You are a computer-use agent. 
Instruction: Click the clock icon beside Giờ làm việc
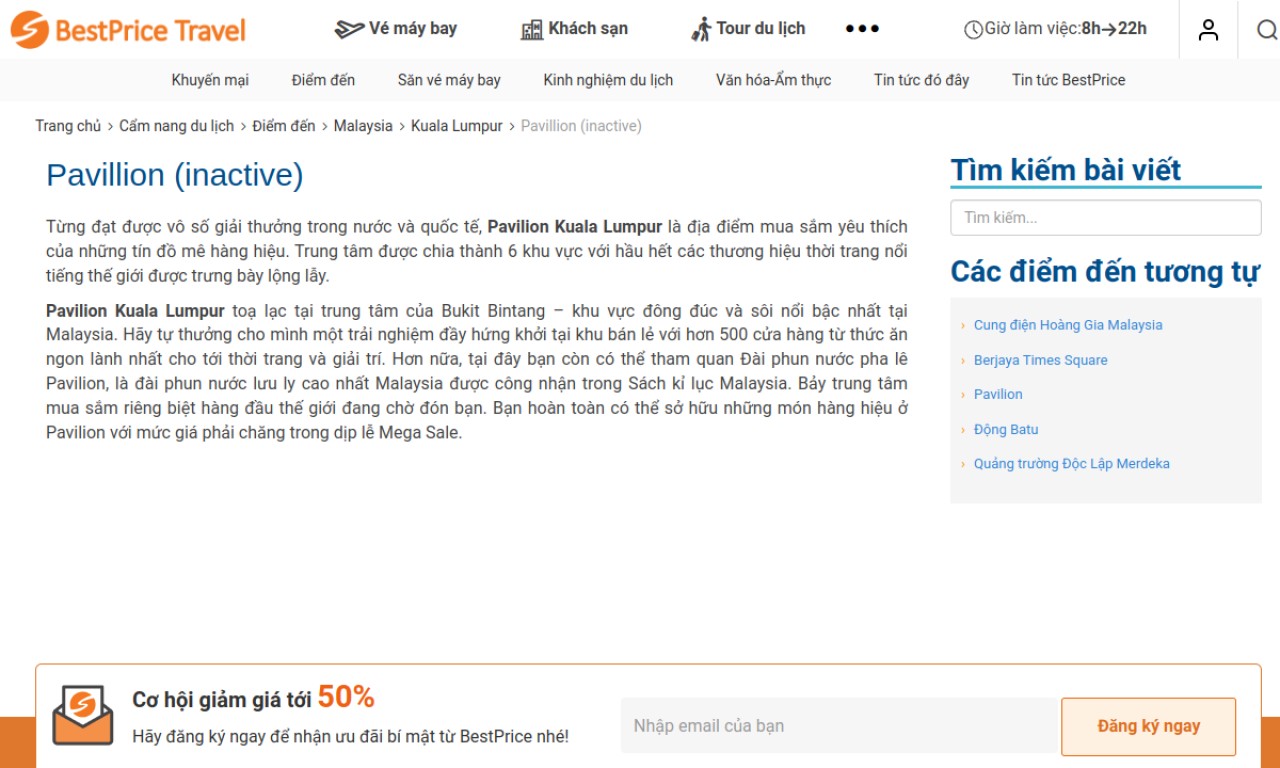coord(973,30)
